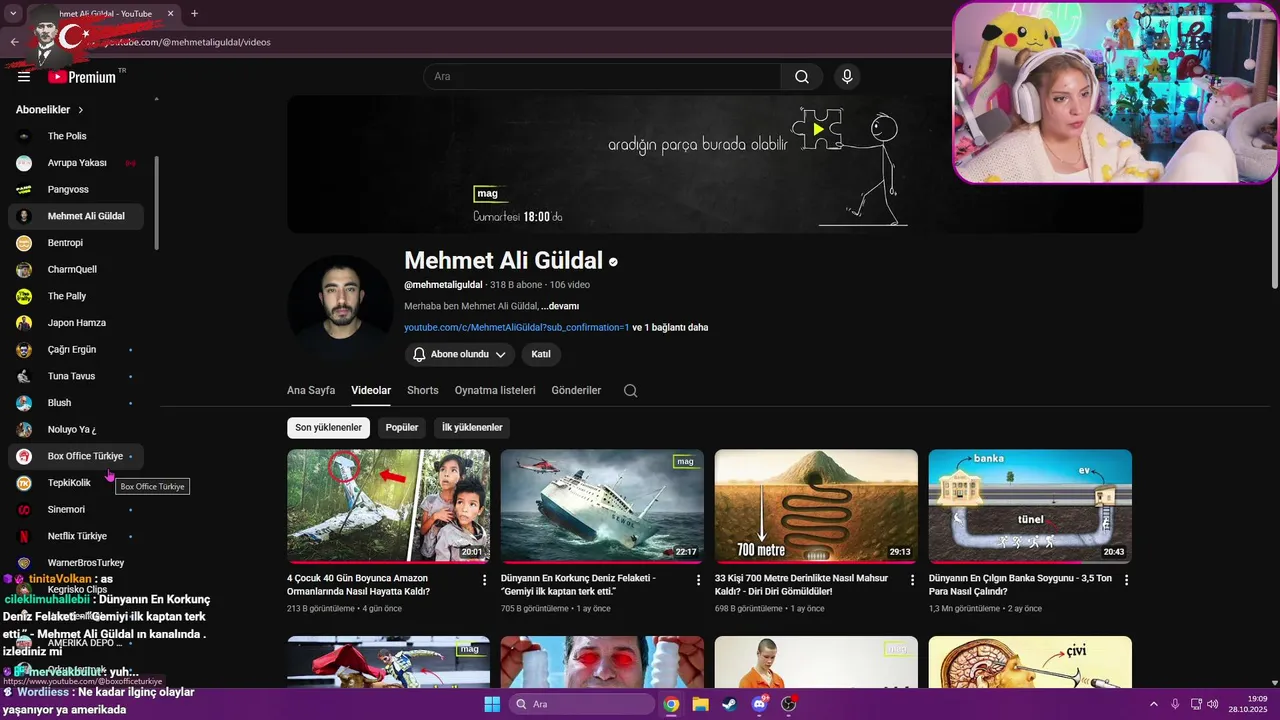Click the channel verified badge
Screen dimensions: 1280x720
click(613, 262)
